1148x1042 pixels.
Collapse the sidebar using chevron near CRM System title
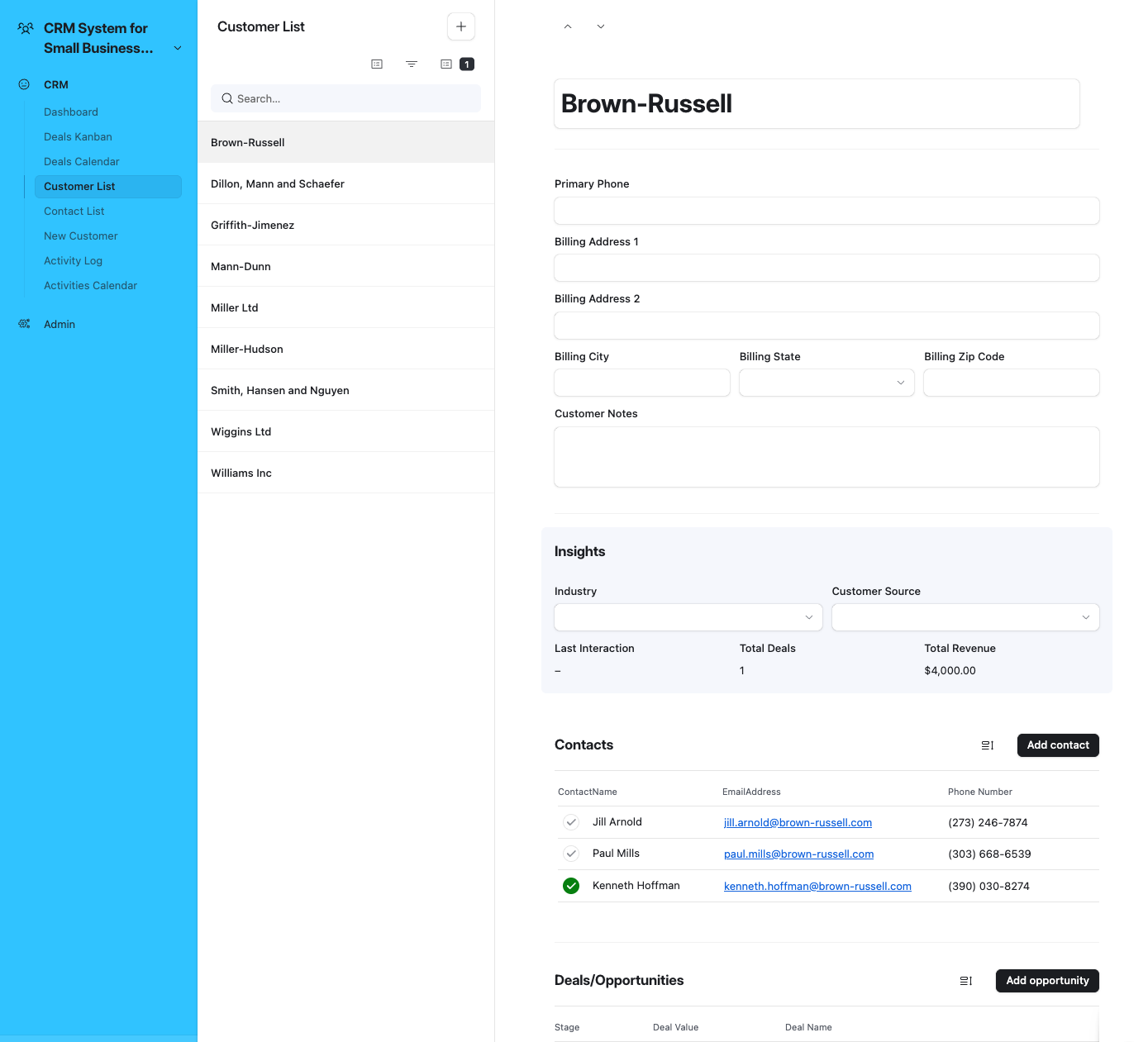[x=178, y=48]
